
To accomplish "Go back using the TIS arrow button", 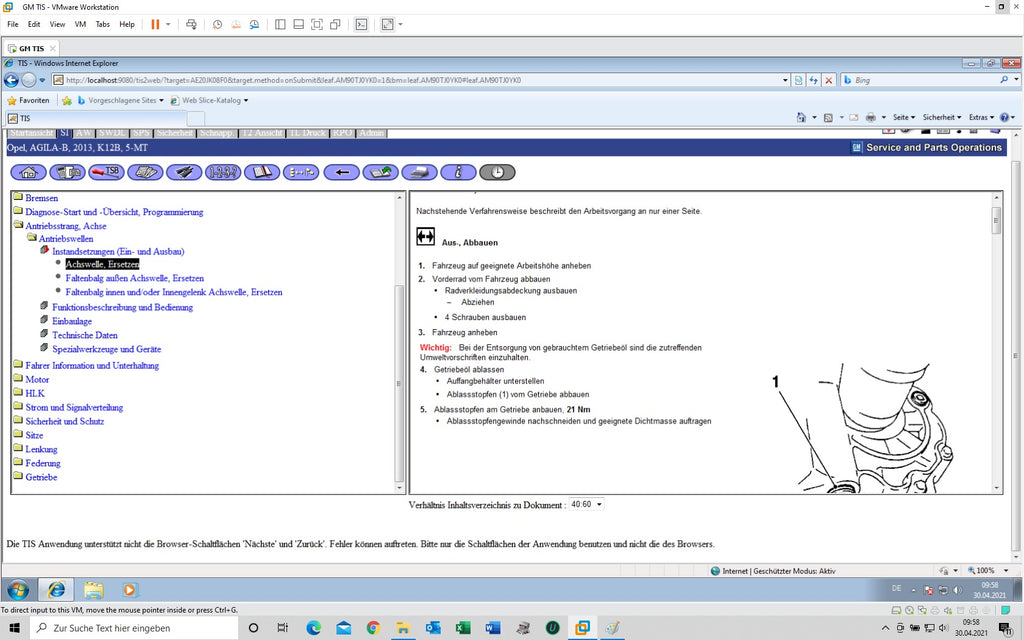I will point(342,172).
